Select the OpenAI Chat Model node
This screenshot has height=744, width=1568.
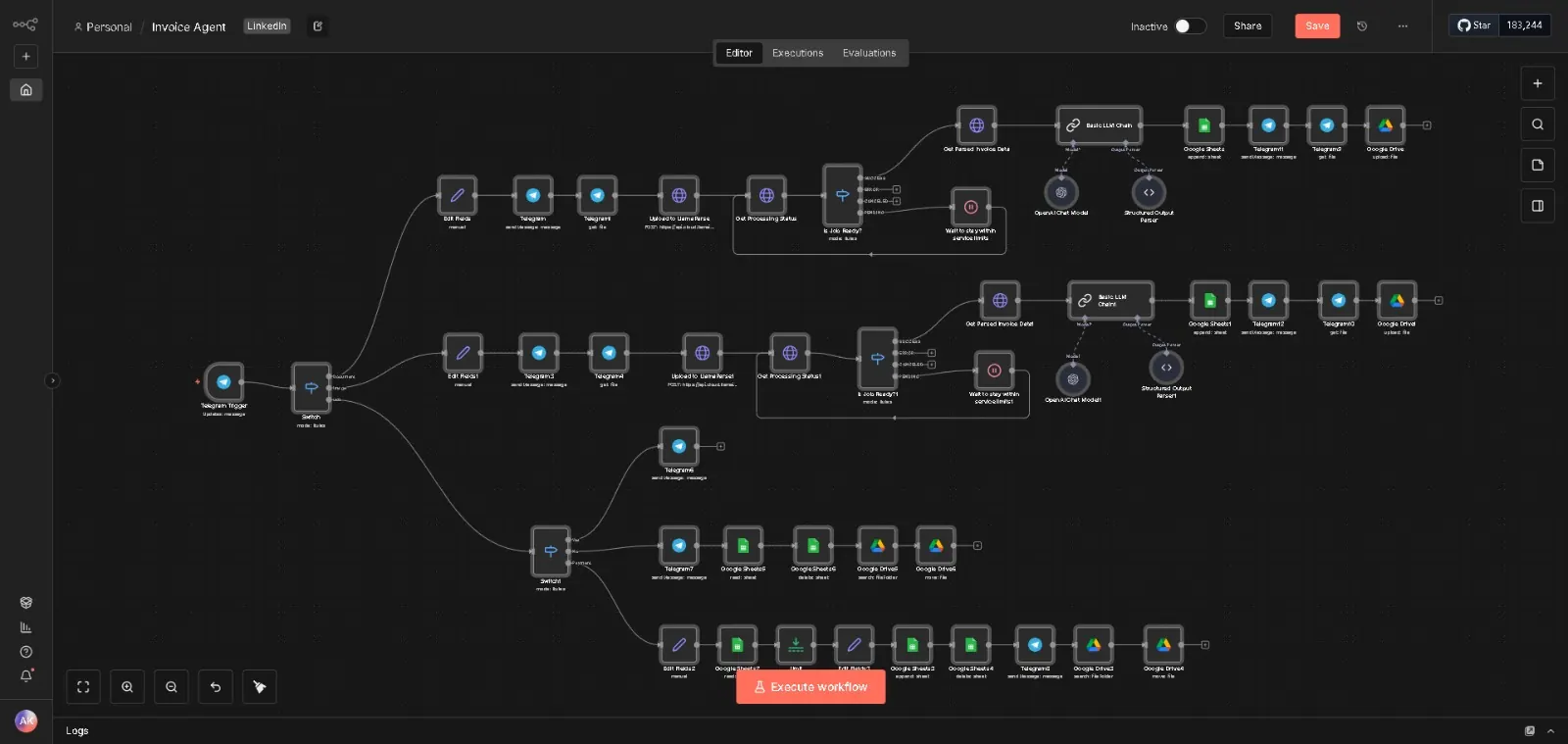pyautogui.click(x=1061, y=192)
